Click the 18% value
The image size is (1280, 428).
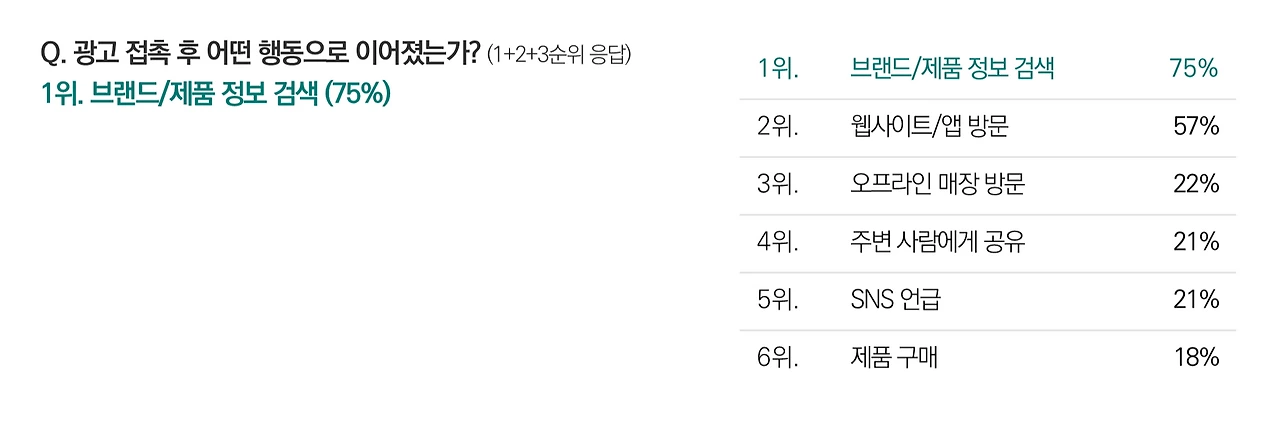pos(1196,358)
